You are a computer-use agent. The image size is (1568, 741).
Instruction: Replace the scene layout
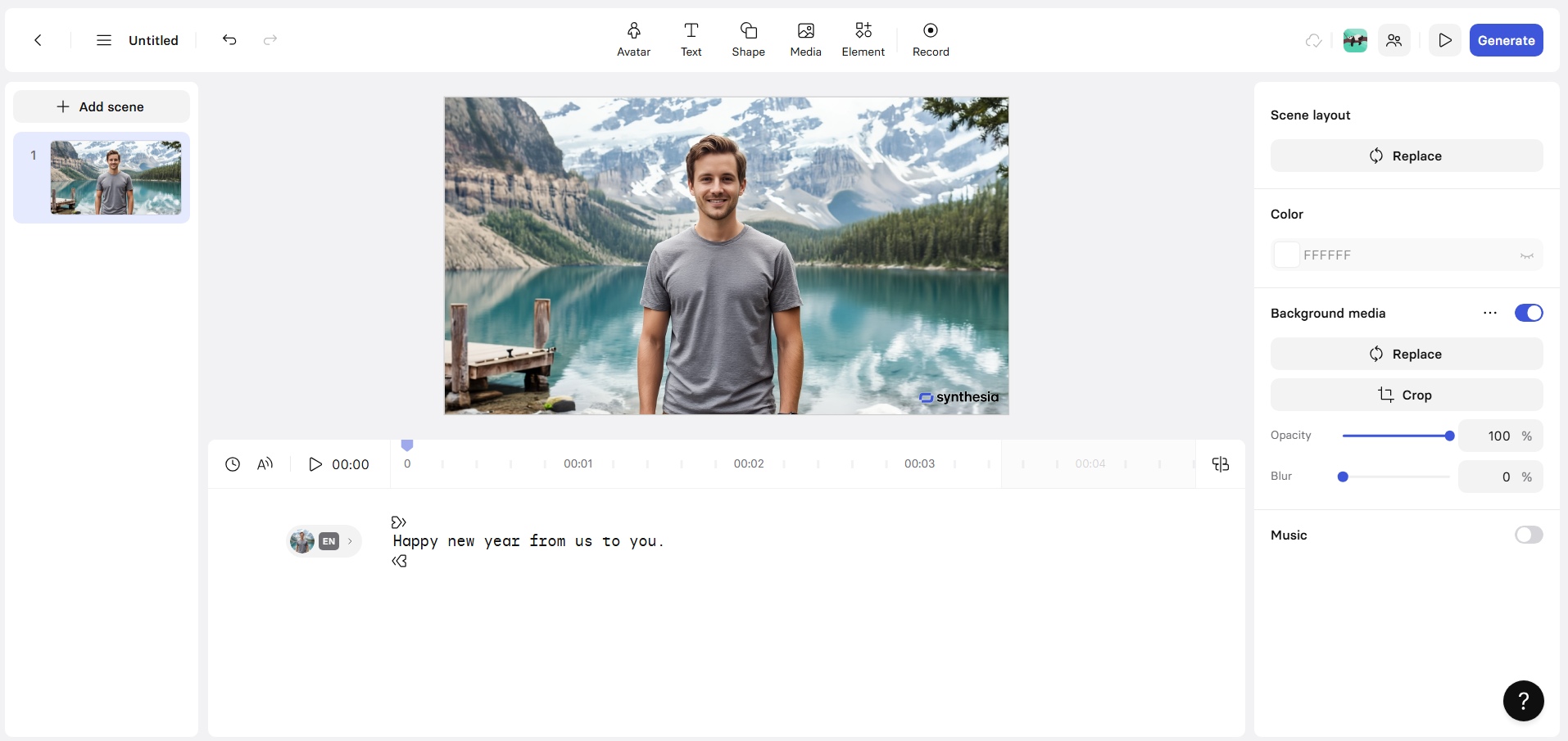click(x=1407, y=156)
